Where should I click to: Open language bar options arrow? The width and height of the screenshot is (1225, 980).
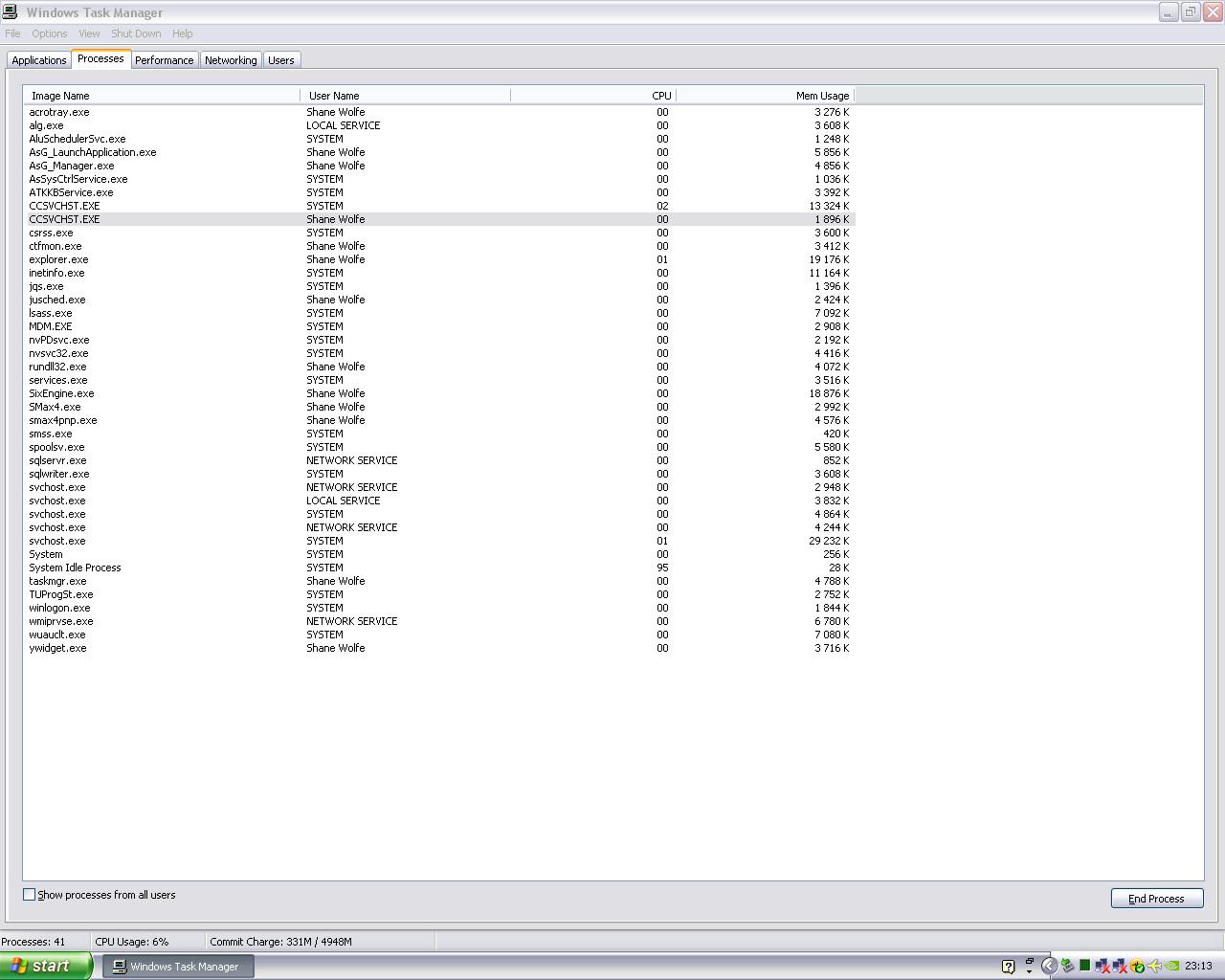coord(1029,971)
